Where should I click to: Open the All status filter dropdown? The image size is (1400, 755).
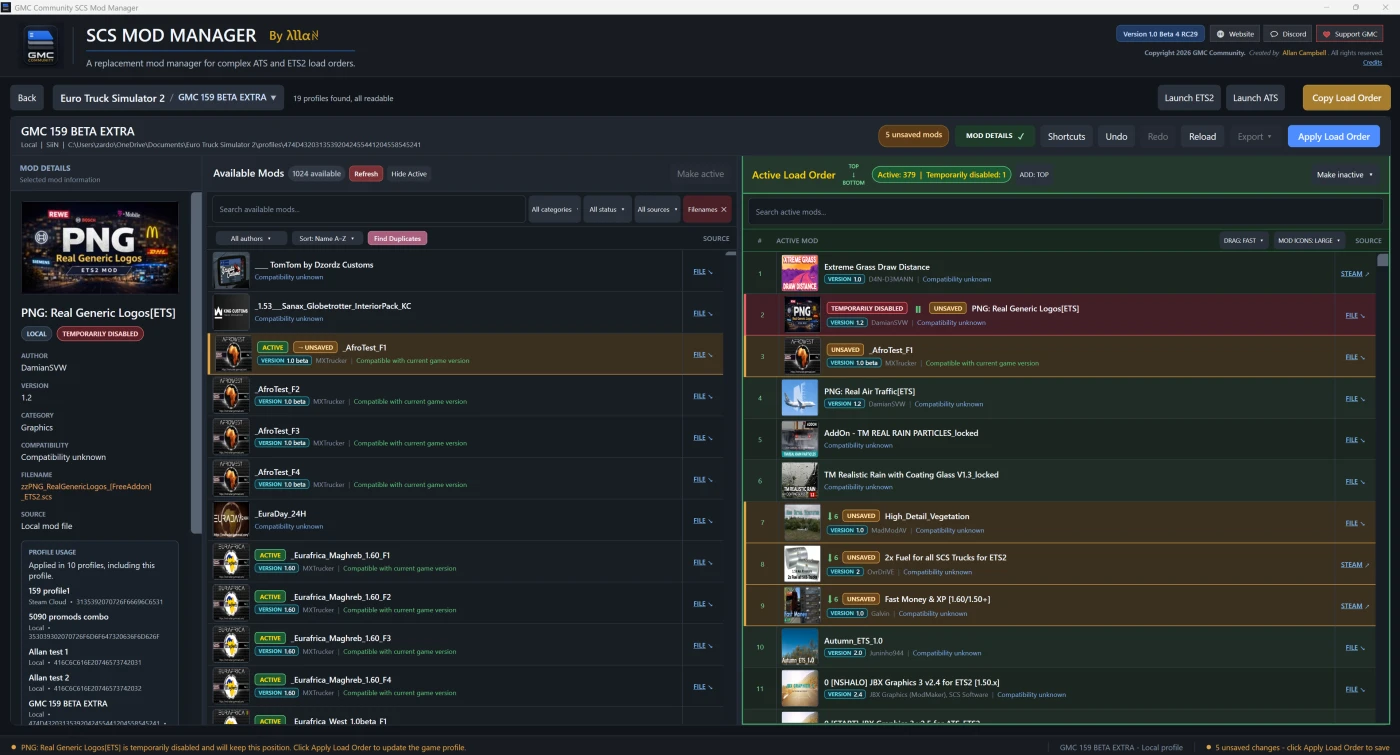607,209
